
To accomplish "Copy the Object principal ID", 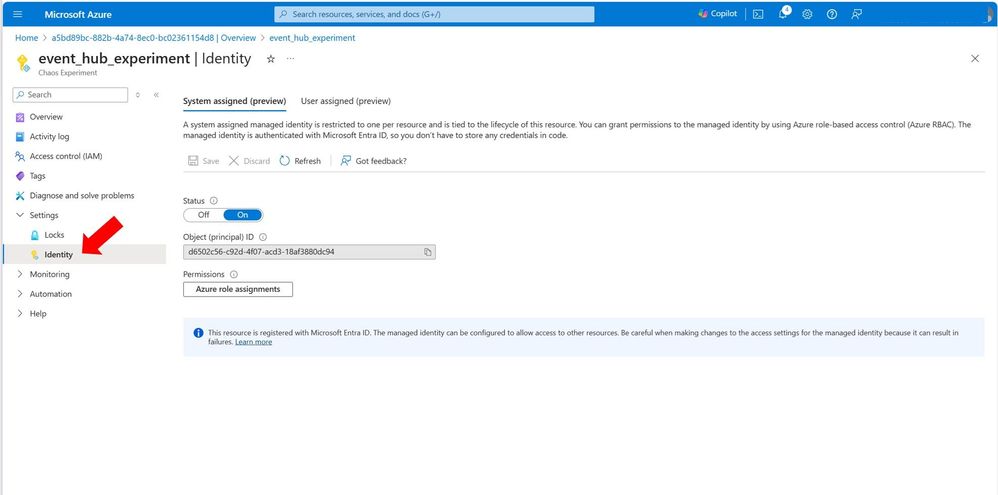I will pyautogui.click(x=428, y=252).
